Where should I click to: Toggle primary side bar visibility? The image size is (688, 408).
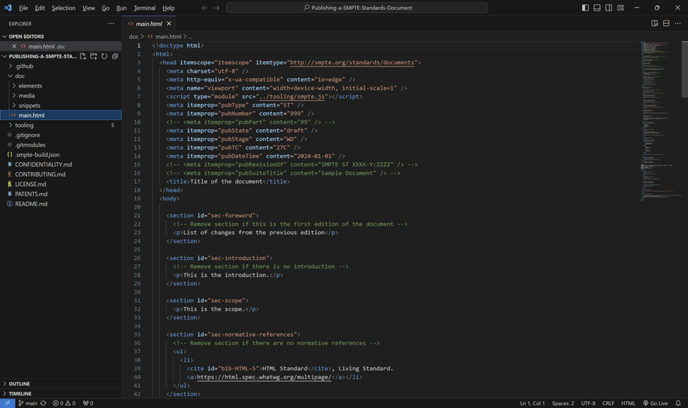pyautogui.click(x=585, y=8)
